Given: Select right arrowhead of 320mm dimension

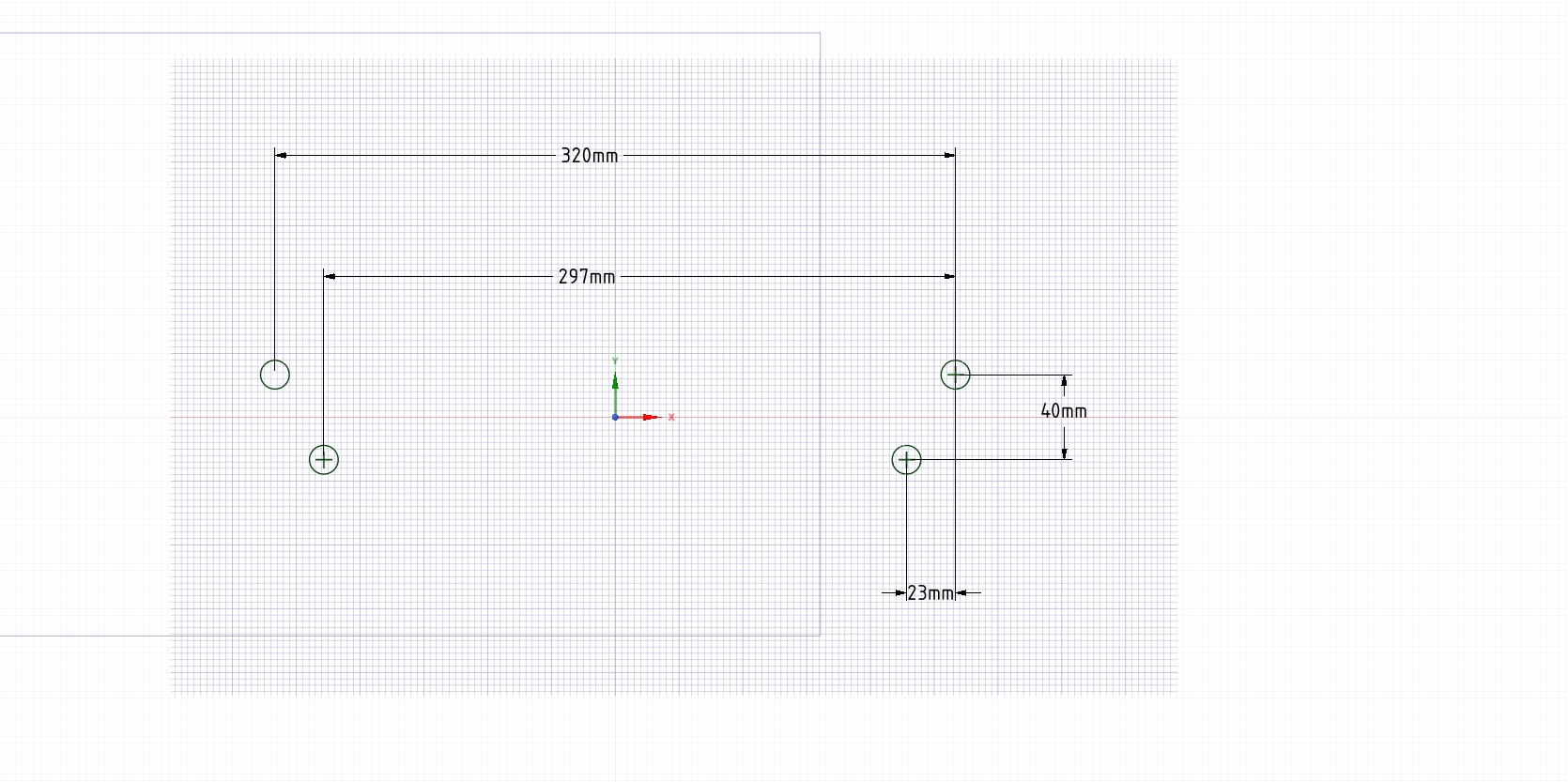Looking at the screenshot, I should (x=949, y=156).
